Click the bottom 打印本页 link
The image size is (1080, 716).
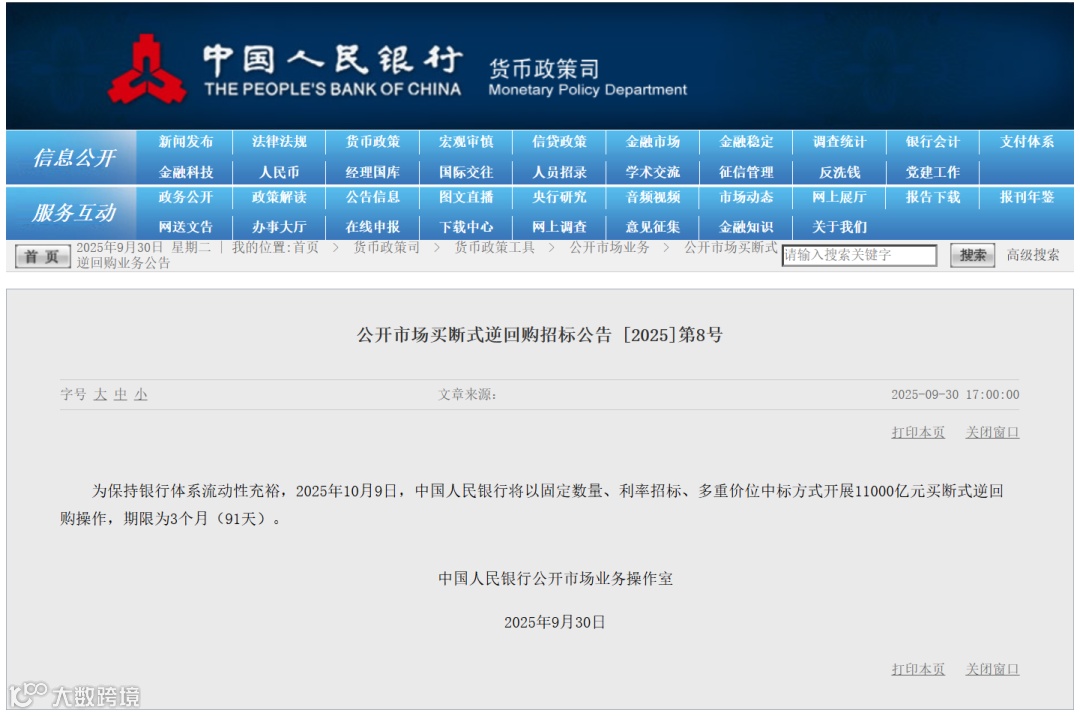tap(918, 669)
